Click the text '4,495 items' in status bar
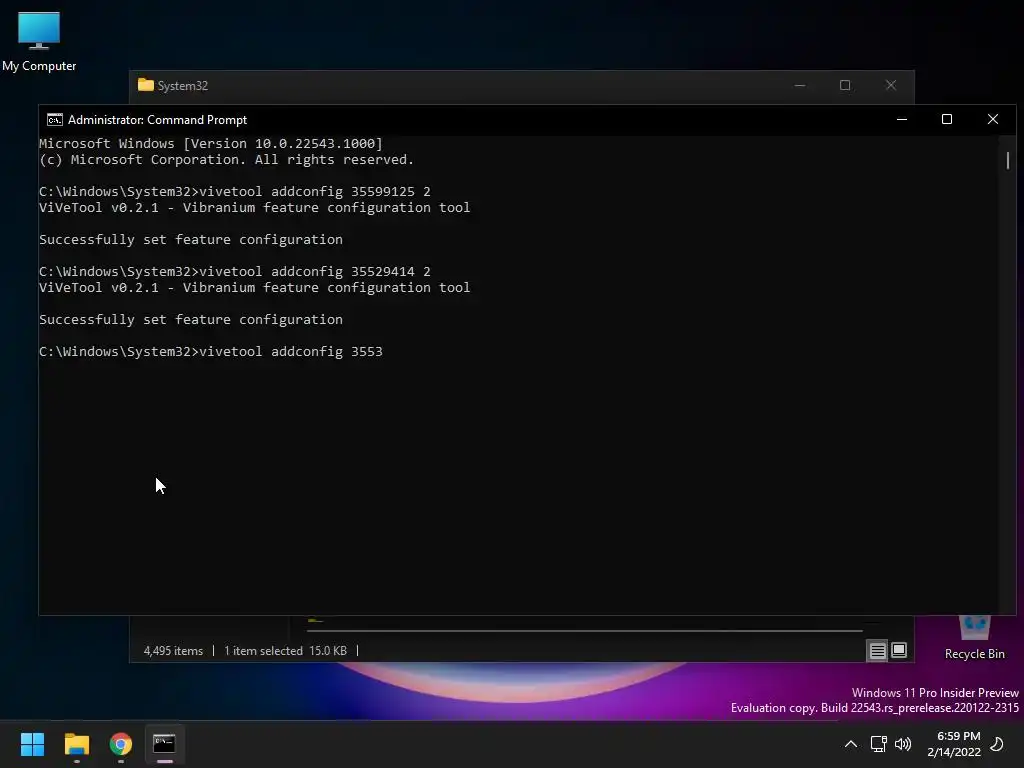This screenshot has height=768, width=1024. click(173, 650)
